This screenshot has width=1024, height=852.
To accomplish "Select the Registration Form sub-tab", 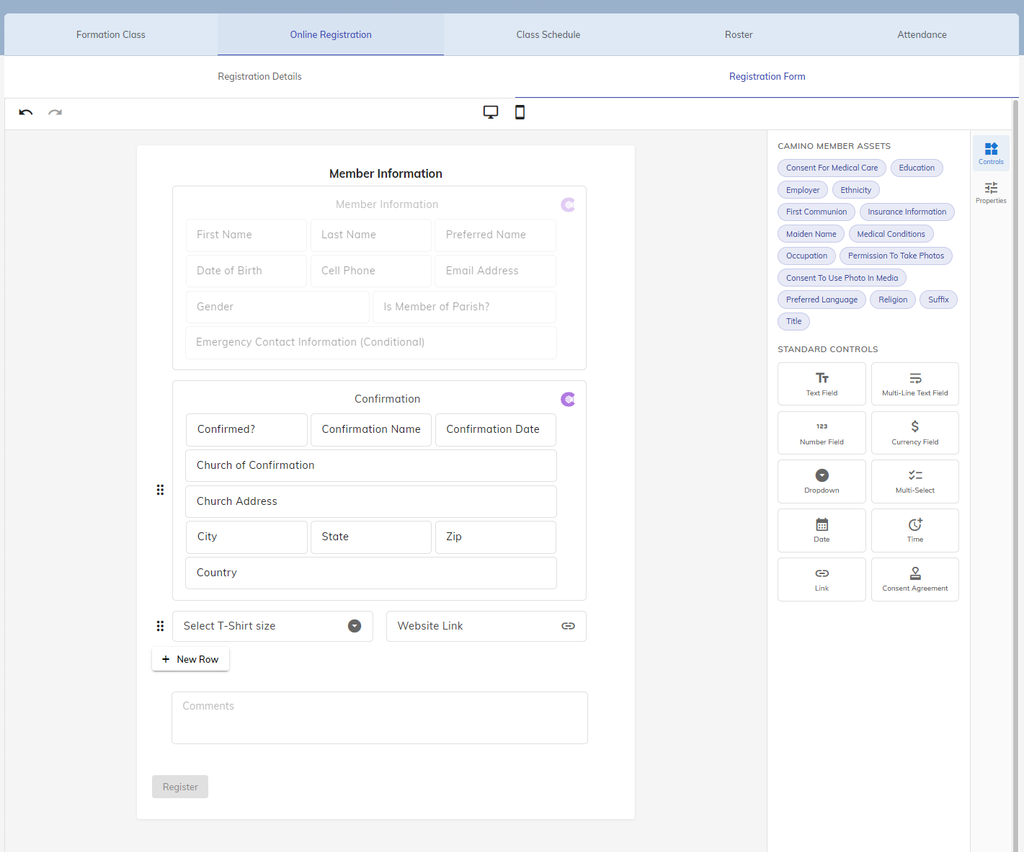I will click(x=767, y=76).
